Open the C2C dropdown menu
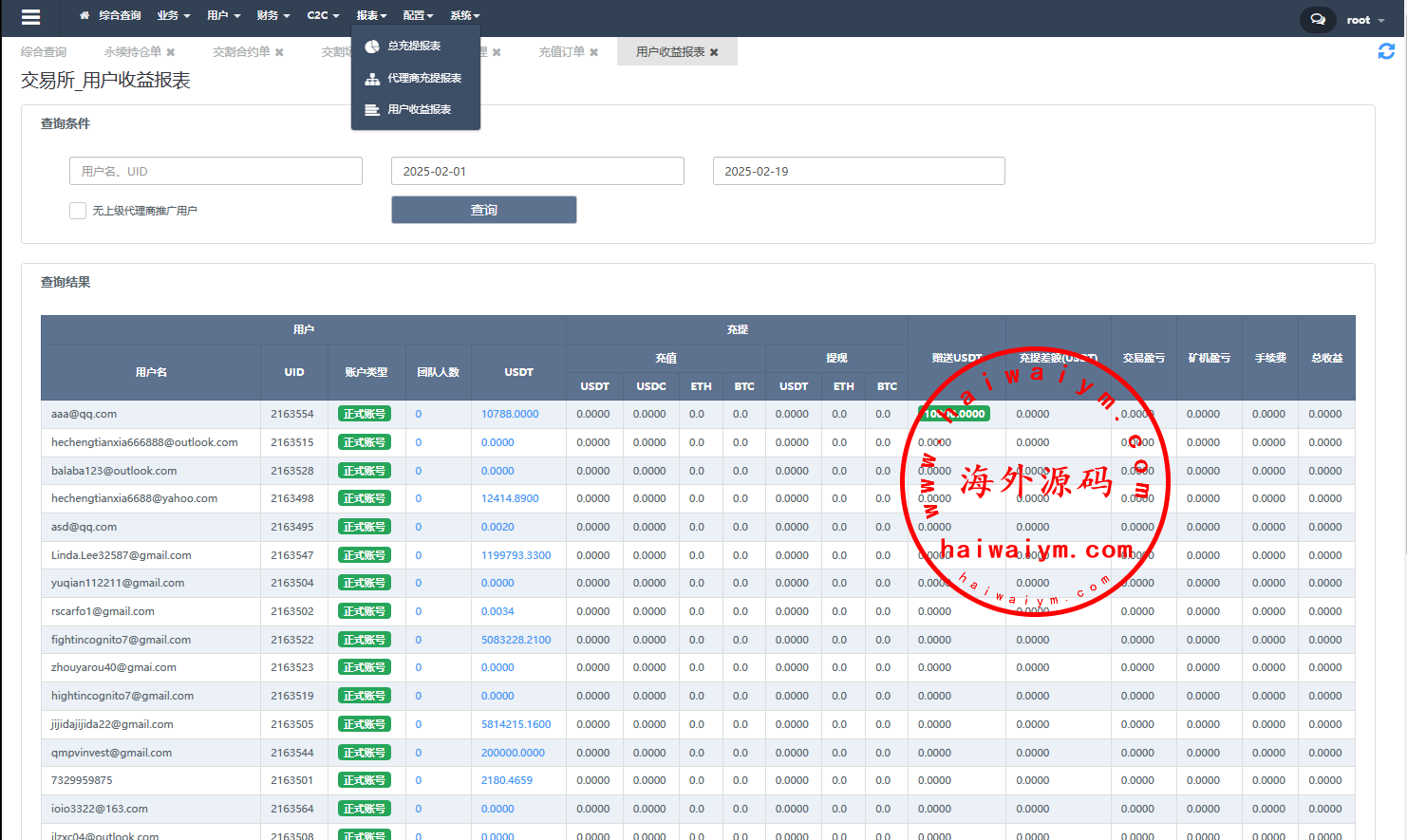The height and width of the screenshot is (840, 1407). [323, 16]
